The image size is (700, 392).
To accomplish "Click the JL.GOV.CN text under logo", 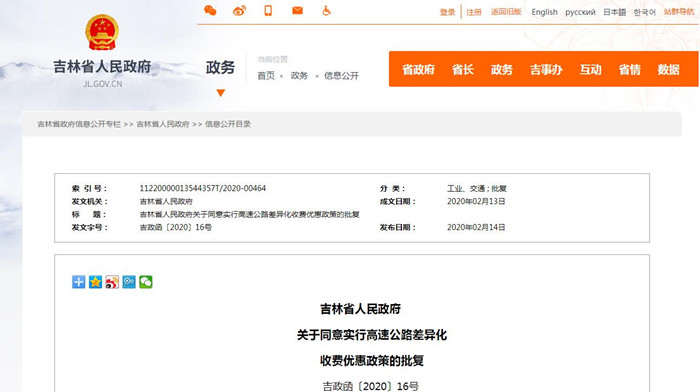I will click(x=102, y=84).
